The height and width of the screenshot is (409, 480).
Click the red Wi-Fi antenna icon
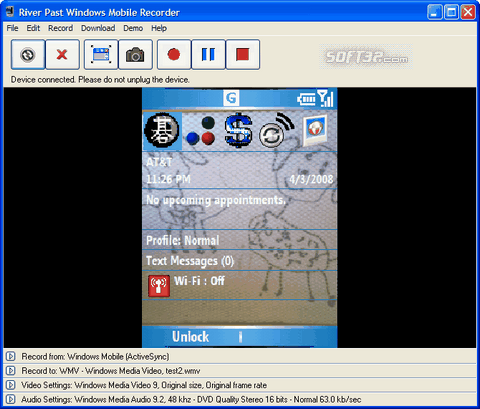pyautogui.click(x=159, y=286)
